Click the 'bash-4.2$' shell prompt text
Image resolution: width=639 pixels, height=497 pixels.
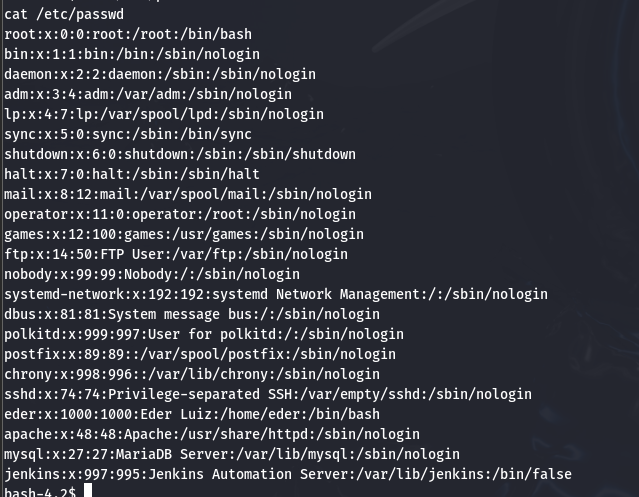[x=40, y=491]
